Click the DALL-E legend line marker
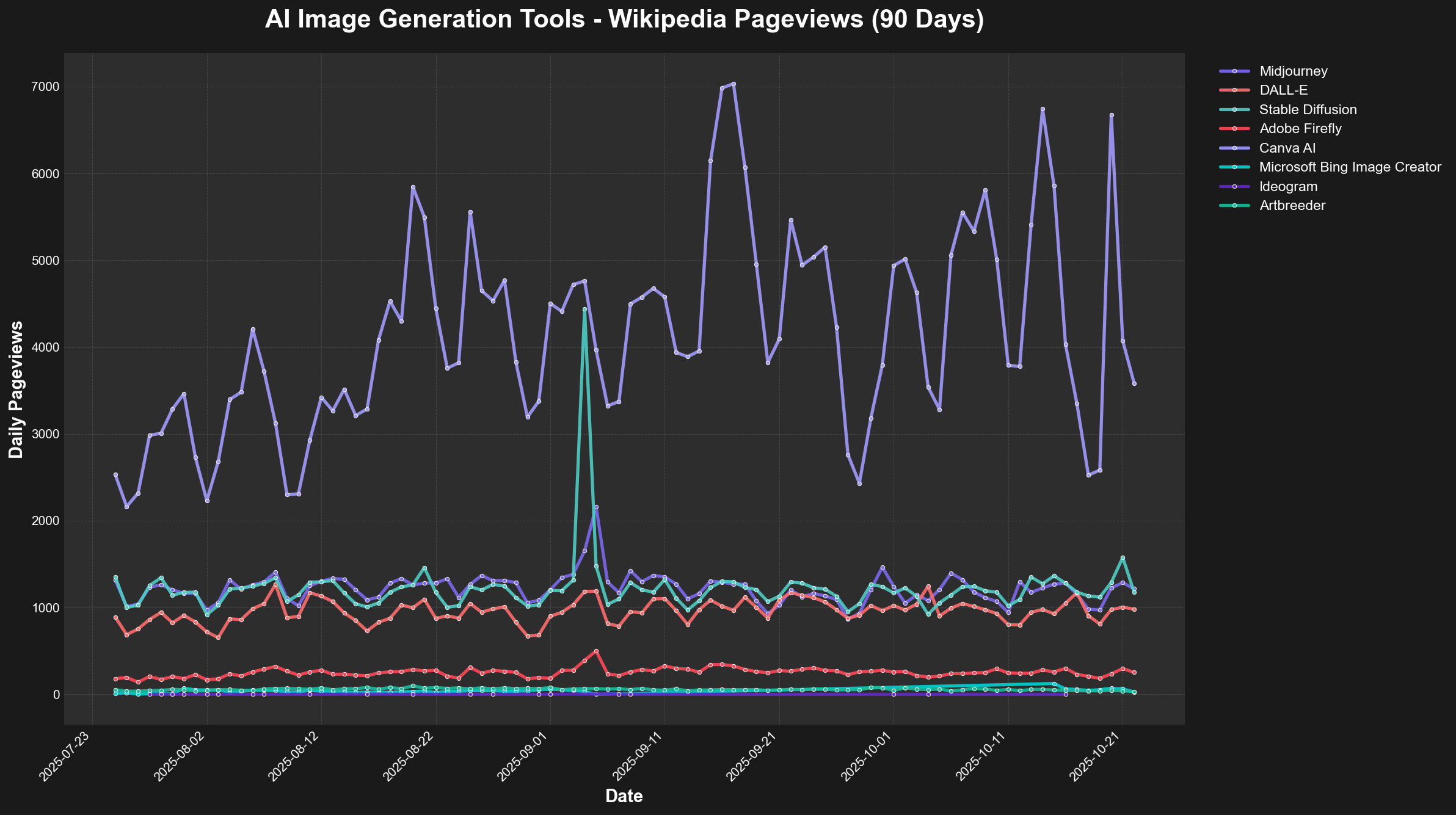 [x=1234, y=90]
